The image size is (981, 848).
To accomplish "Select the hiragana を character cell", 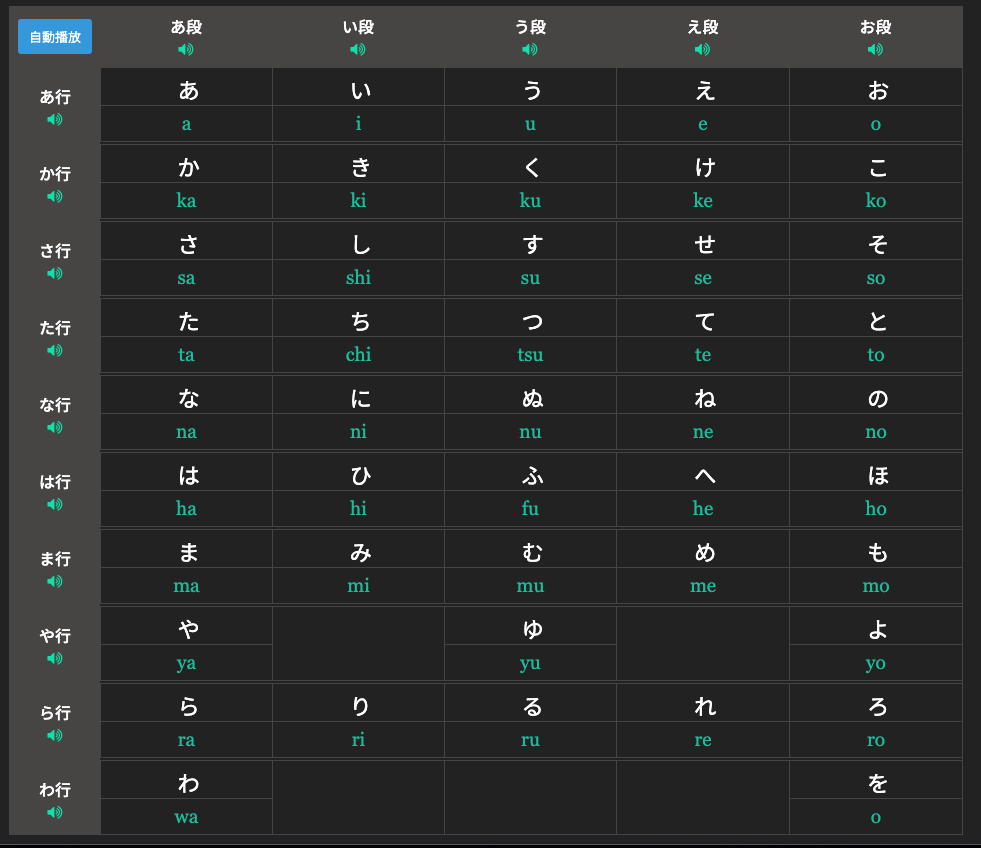I will tap(876, 782).
